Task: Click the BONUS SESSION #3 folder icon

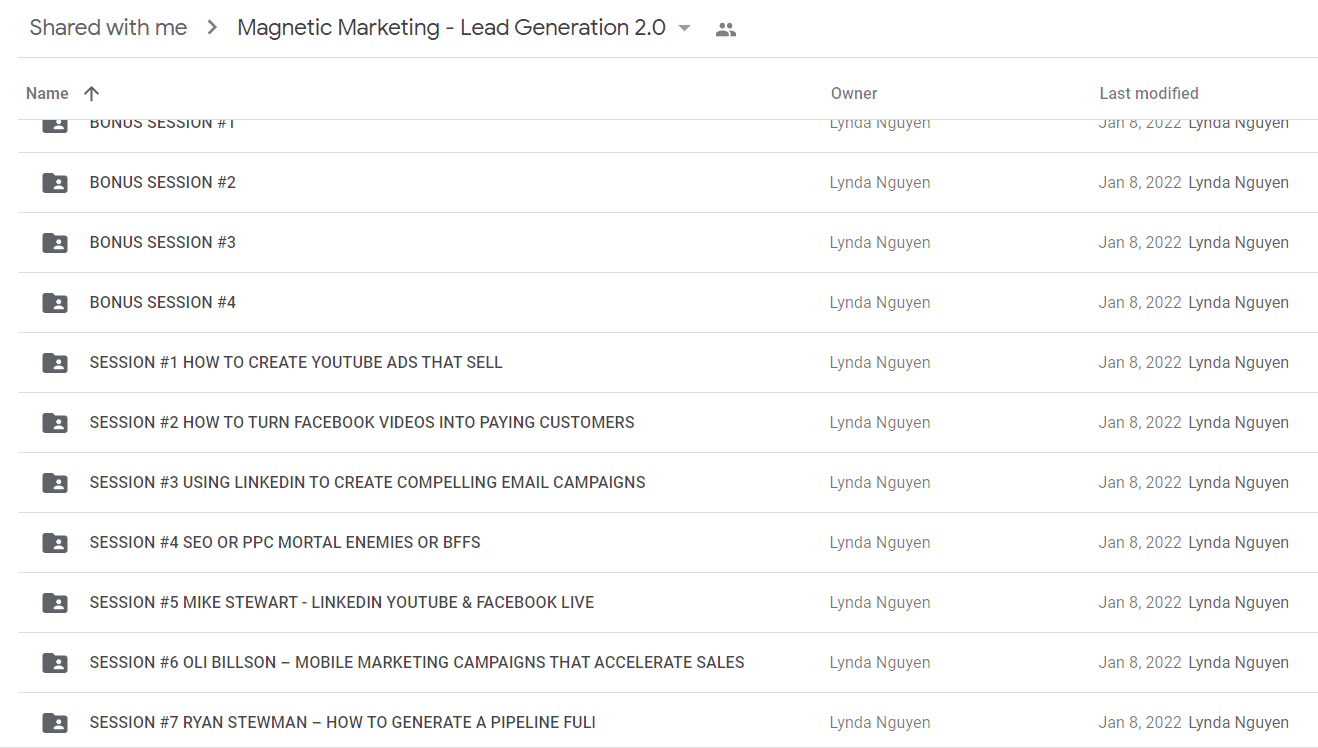Action: 55,243
